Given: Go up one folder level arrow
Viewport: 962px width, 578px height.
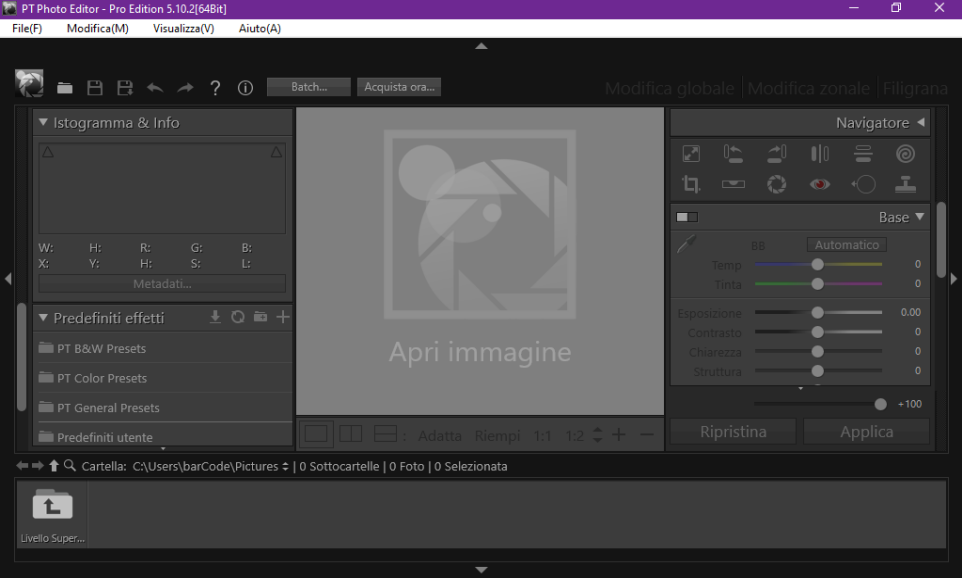Looking at the screenshot, I should click(54, 466).
